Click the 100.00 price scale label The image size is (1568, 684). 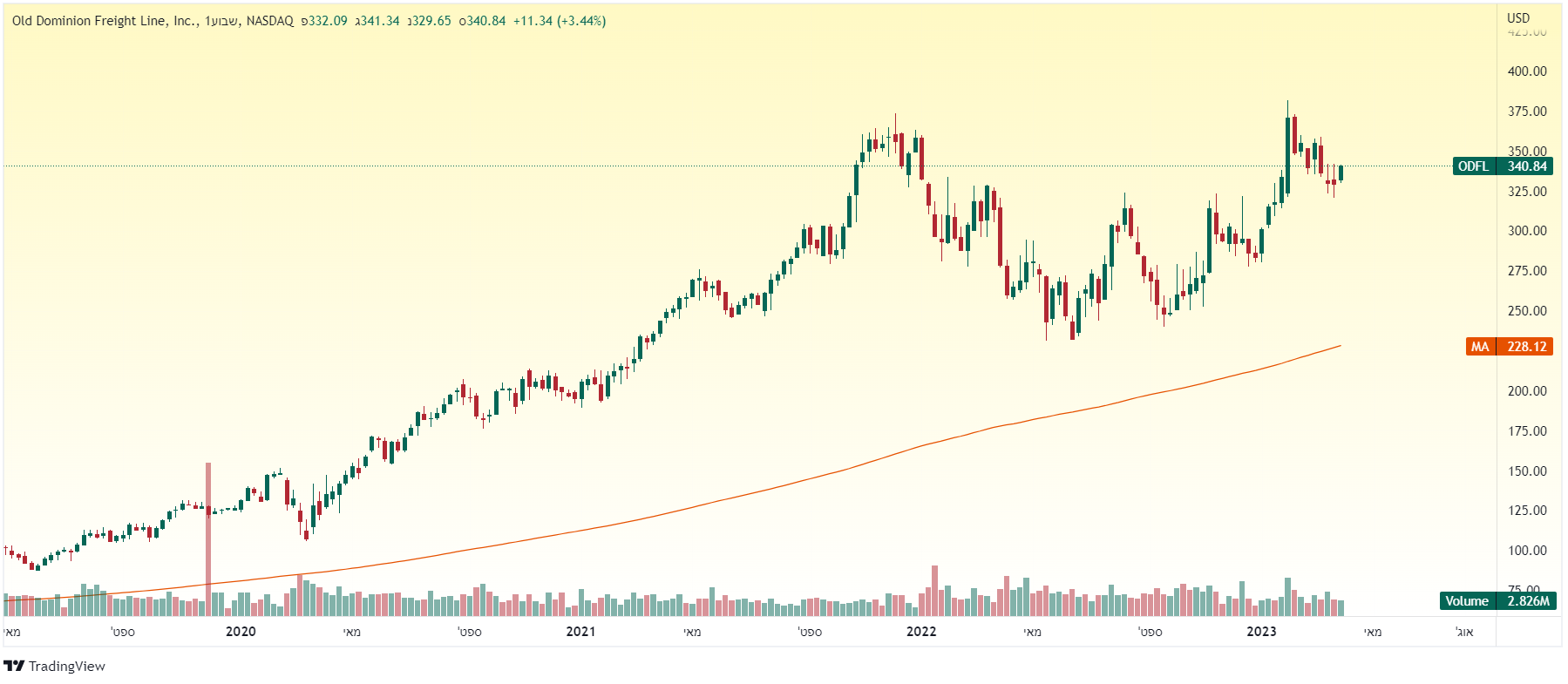point(1527,551)
